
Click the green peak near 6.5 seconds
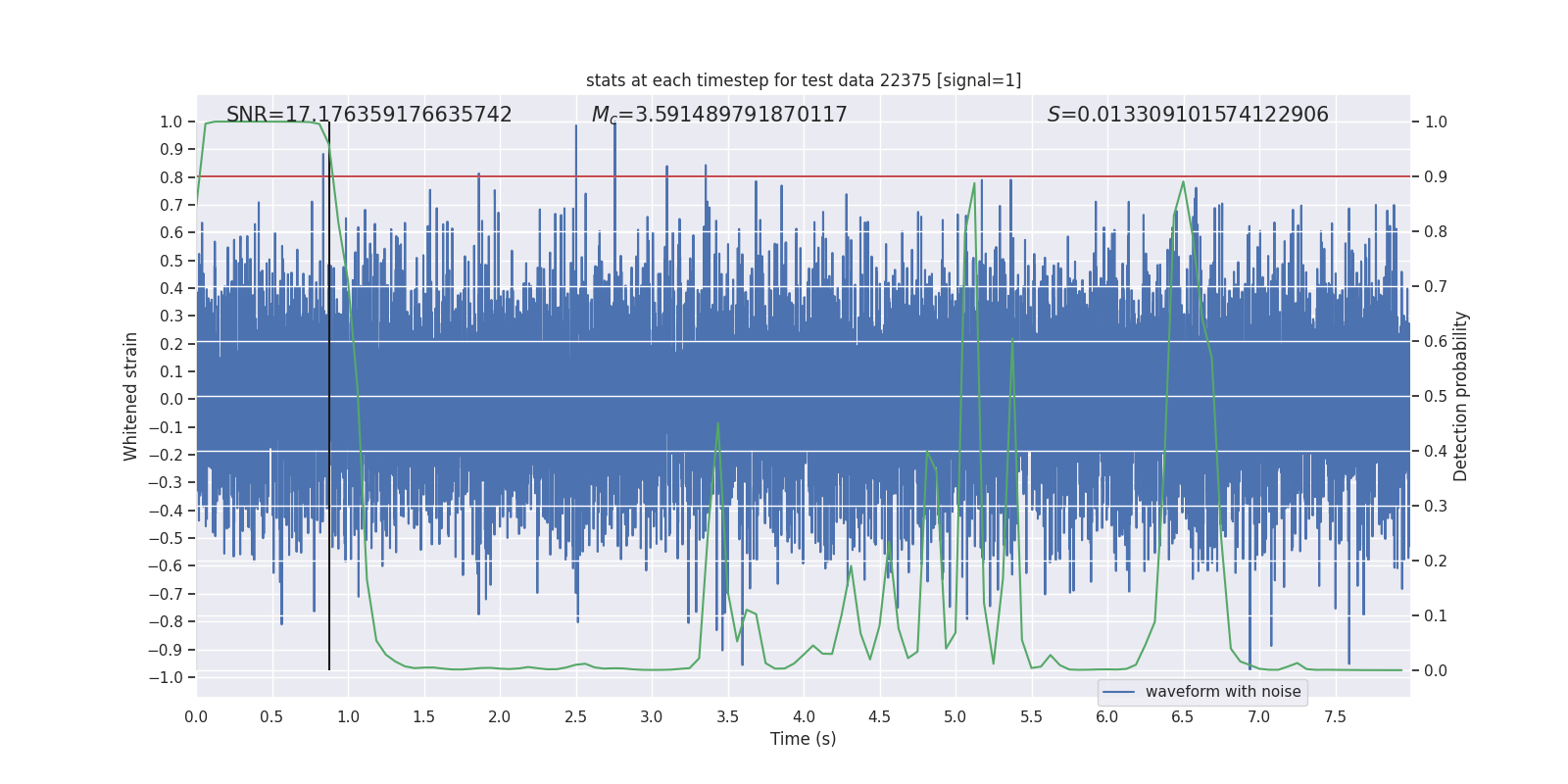pos(1184,182)
